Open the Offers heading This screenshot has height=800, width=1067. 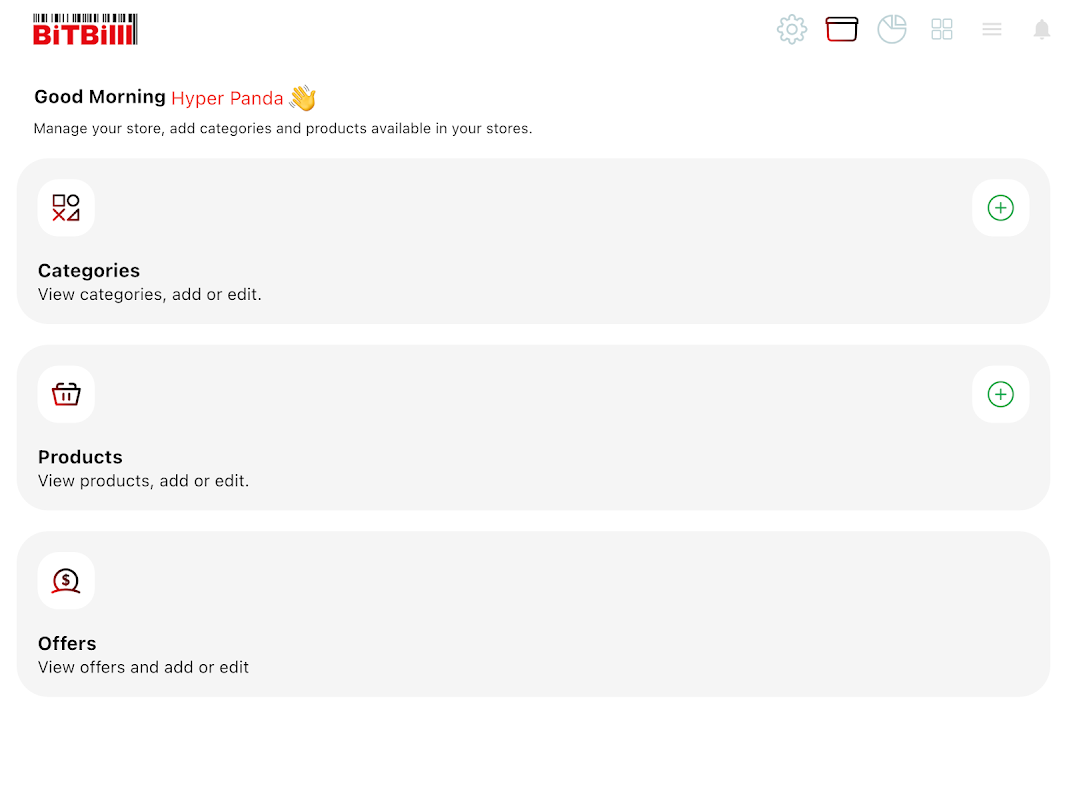(67, 644)
